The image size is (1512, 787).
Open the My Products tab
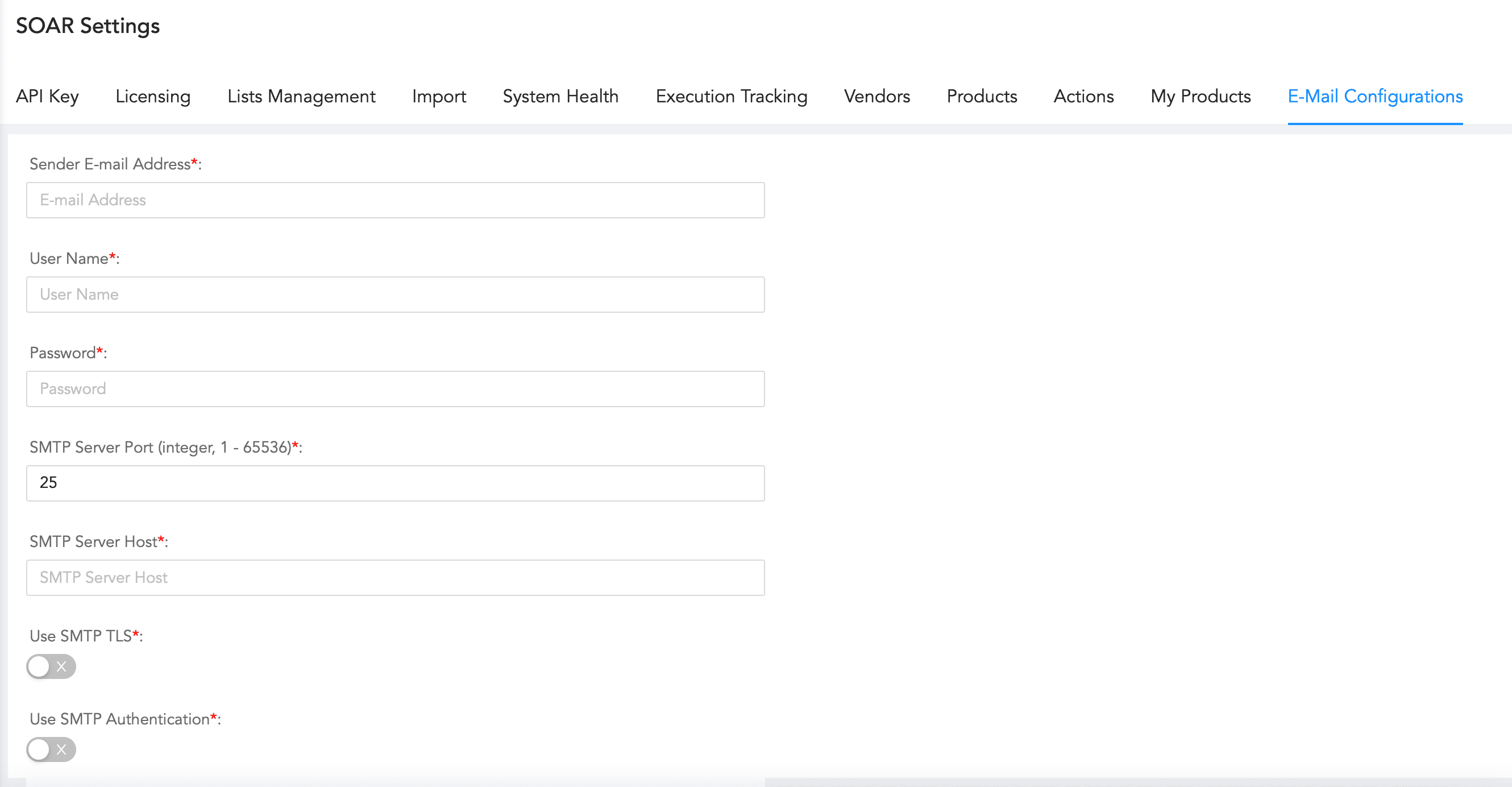coord(1200,96)
